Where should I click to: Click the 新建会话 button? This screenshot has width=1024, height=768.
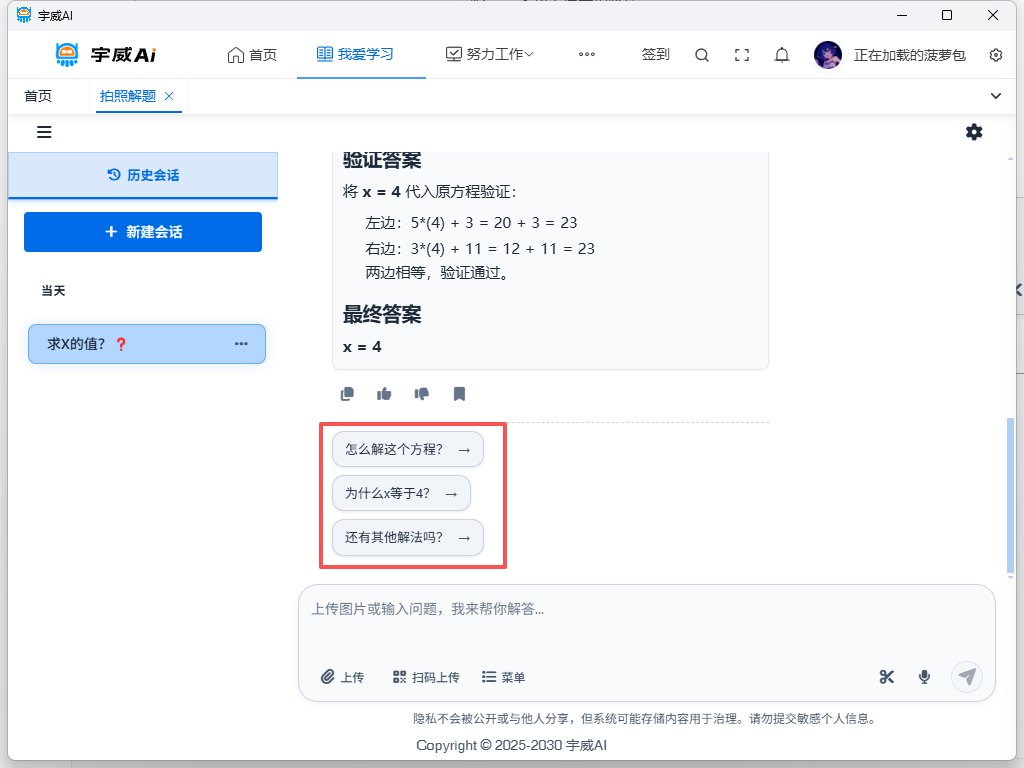click(x=143, y=232)
